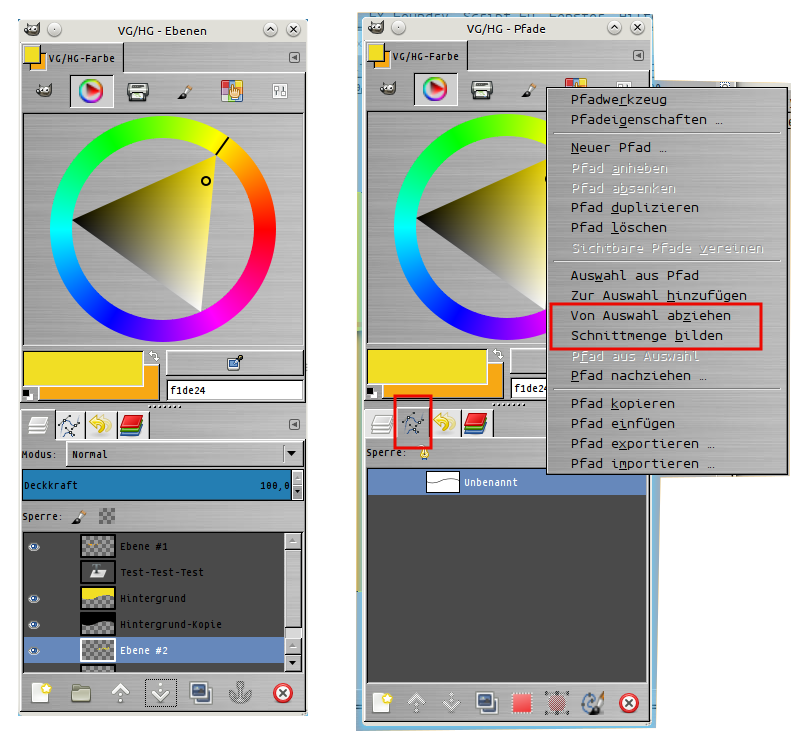807x747 pixels.
Task: Select triangle color wheel selector in Ebenen window
Action: (91, 91)
